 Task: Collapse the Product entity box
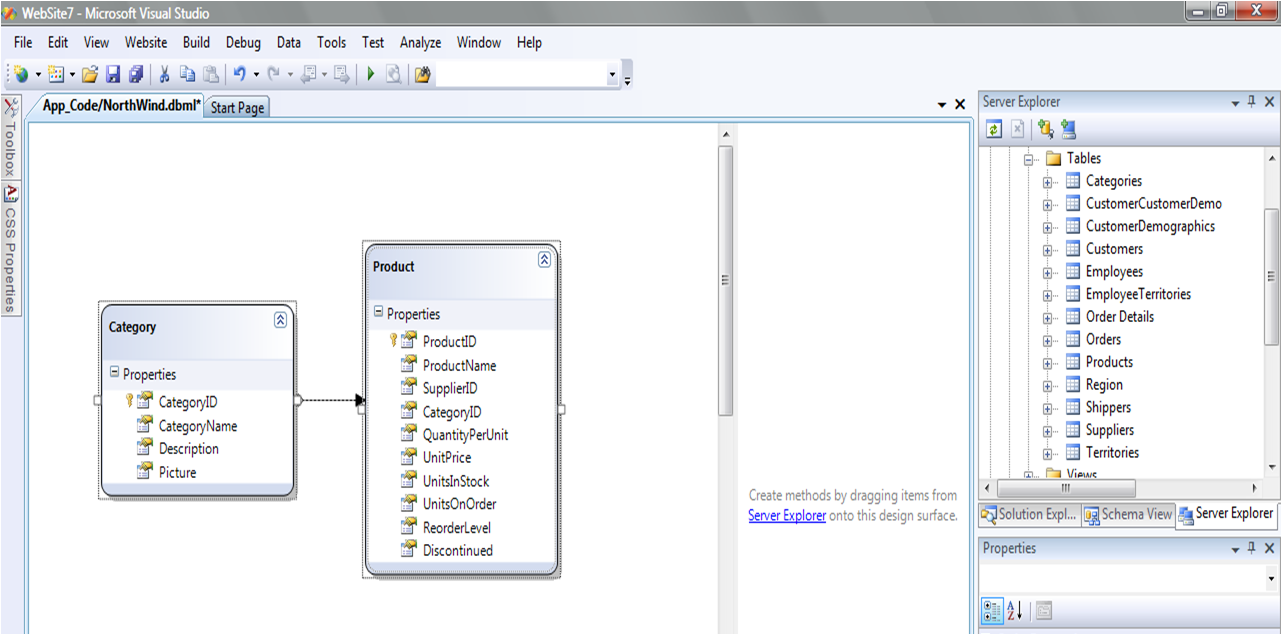[x=544, y=259]
